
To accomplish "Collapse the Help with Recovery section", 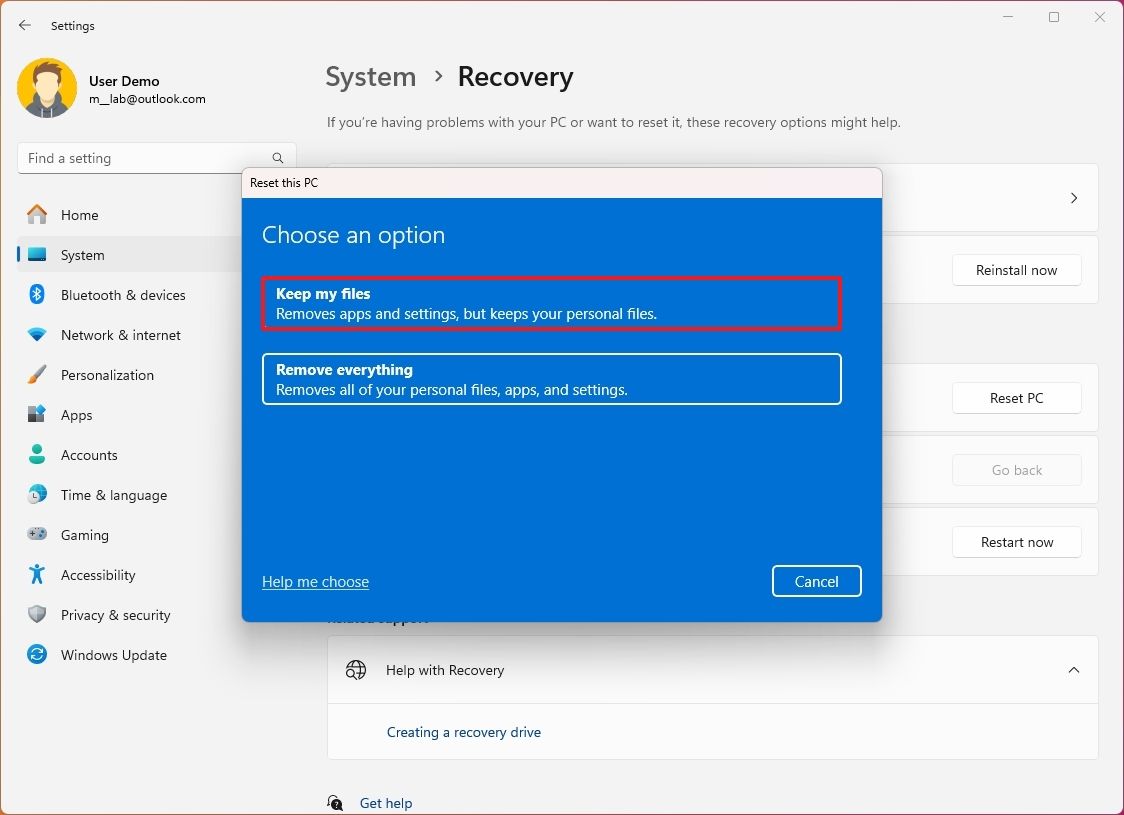I will coord(1074,670).
